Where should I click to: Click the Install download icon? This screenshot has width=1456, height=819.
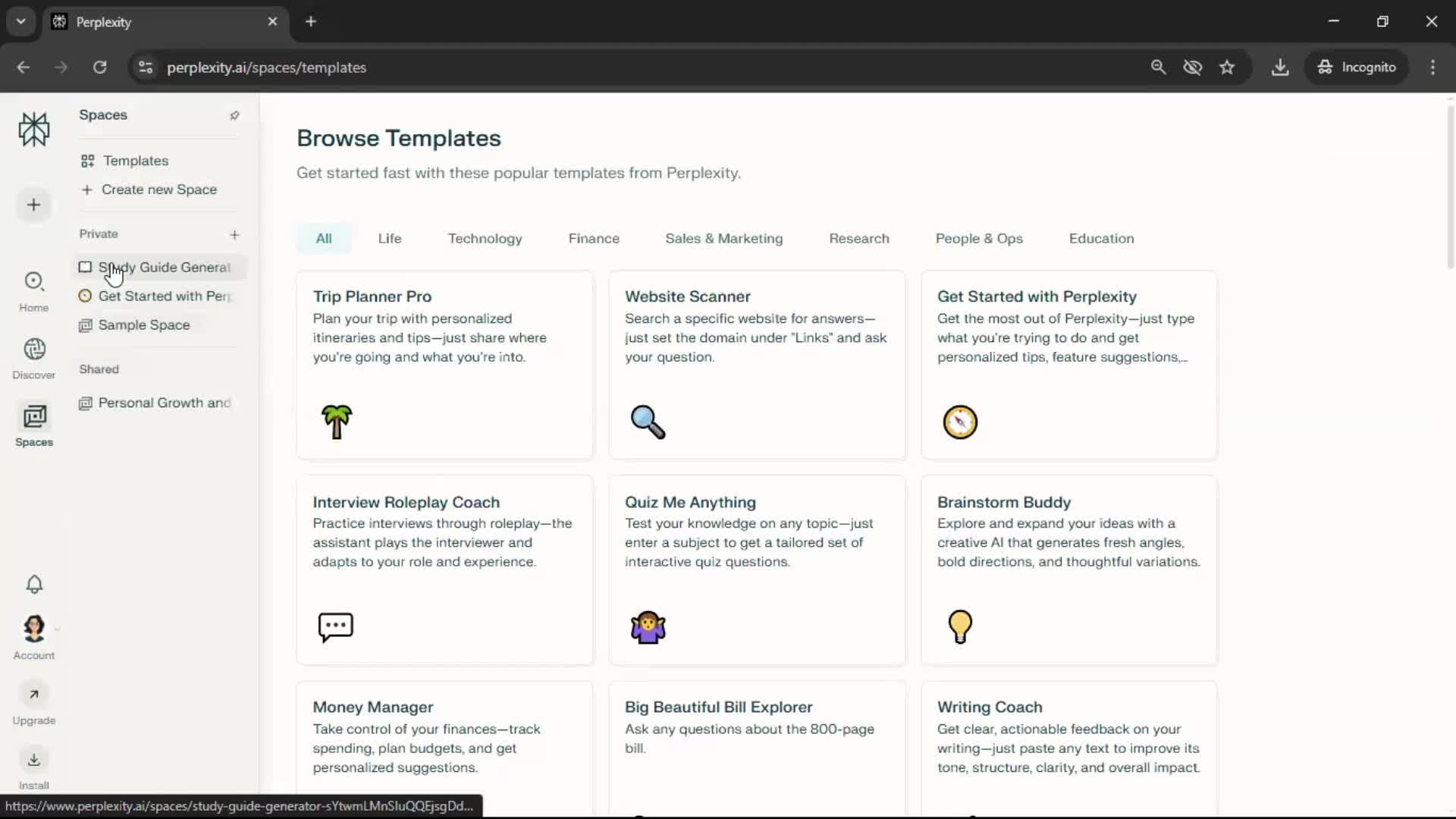pyautogui.click(x=34, y=760)
